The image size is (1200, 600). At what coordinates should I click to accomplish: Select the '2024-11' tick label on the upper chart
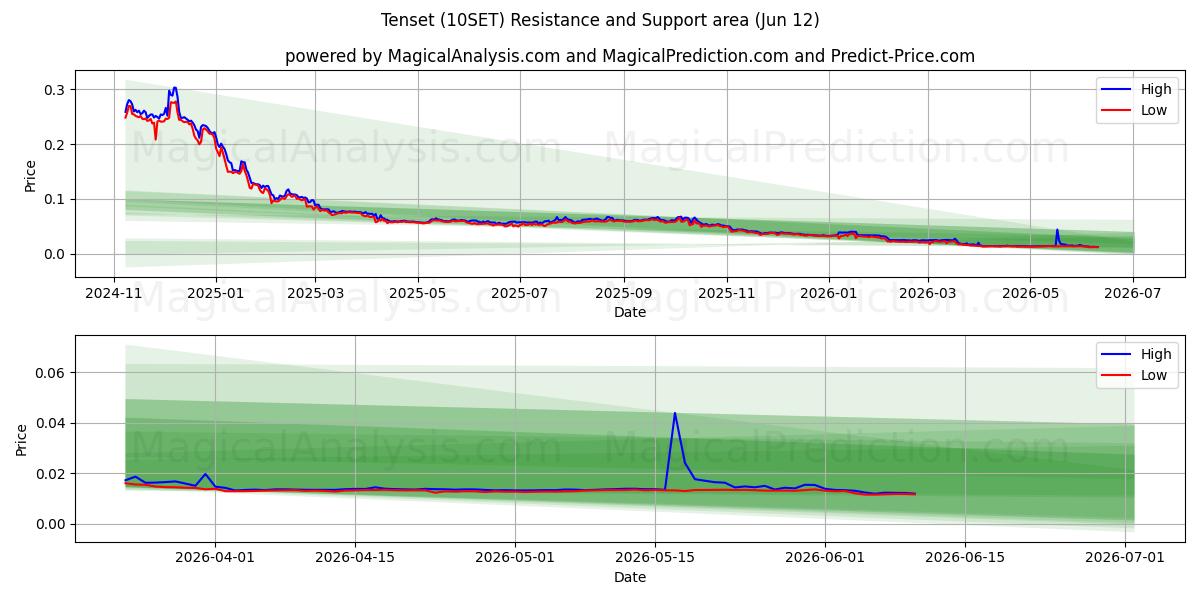(113, 293)
